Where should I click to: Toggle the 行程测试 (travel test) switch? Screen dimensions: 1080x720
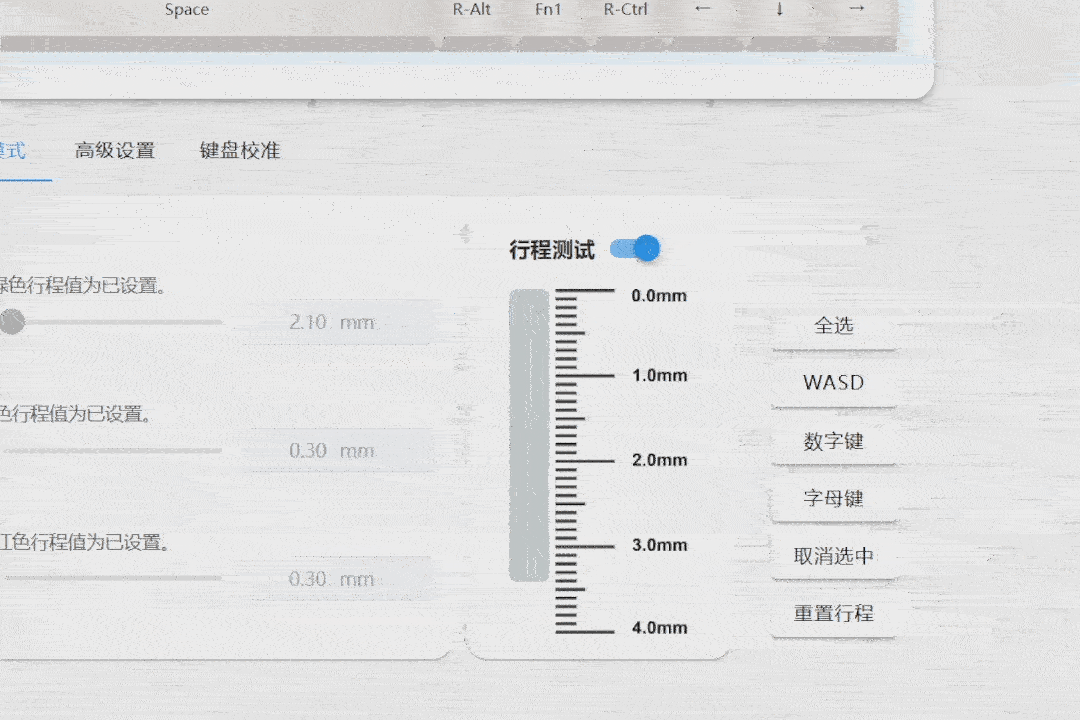tap(635, 248)
